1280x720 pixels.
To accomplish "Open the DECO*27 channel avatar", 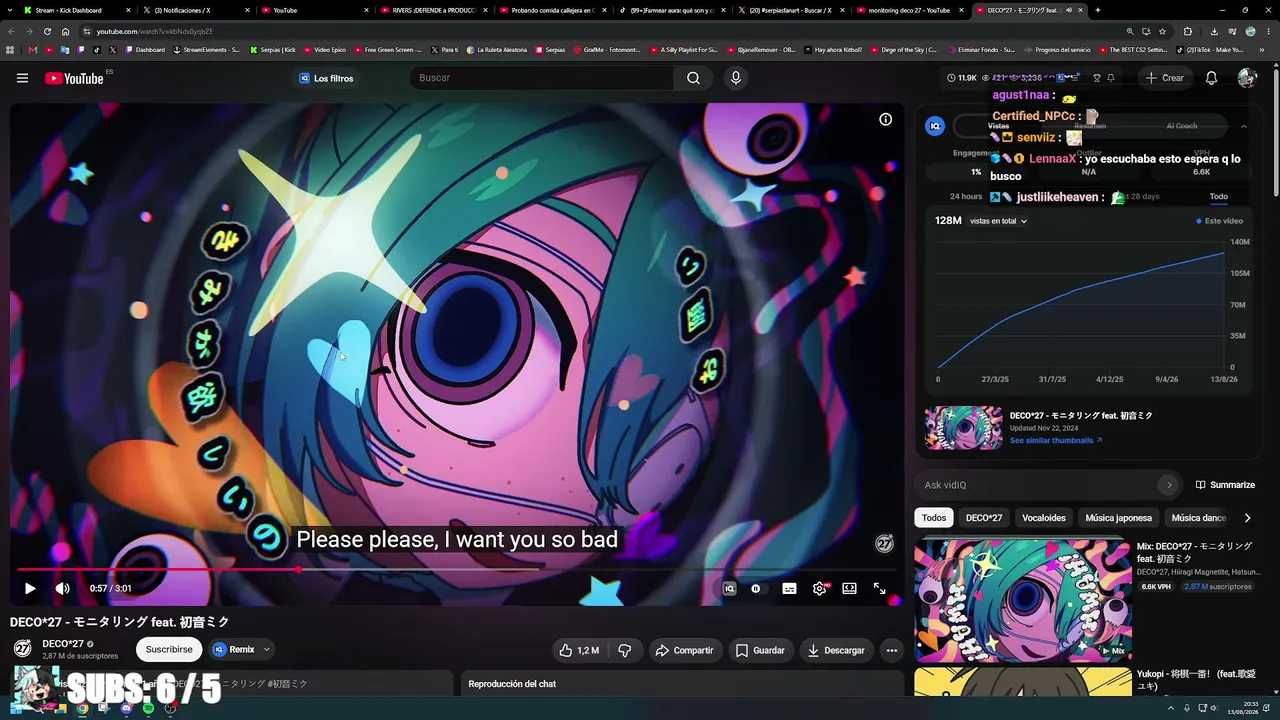I will (22, 649).
